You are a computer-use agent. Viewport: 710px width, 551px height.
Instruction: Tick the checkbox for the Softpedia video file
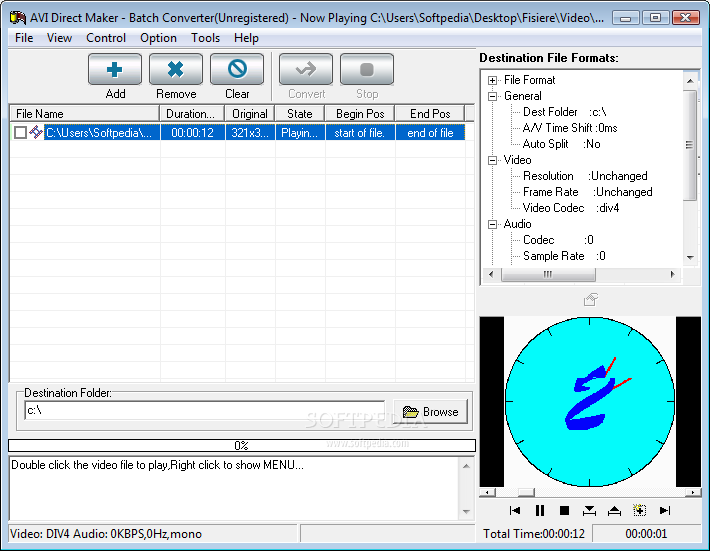(20, 133)
